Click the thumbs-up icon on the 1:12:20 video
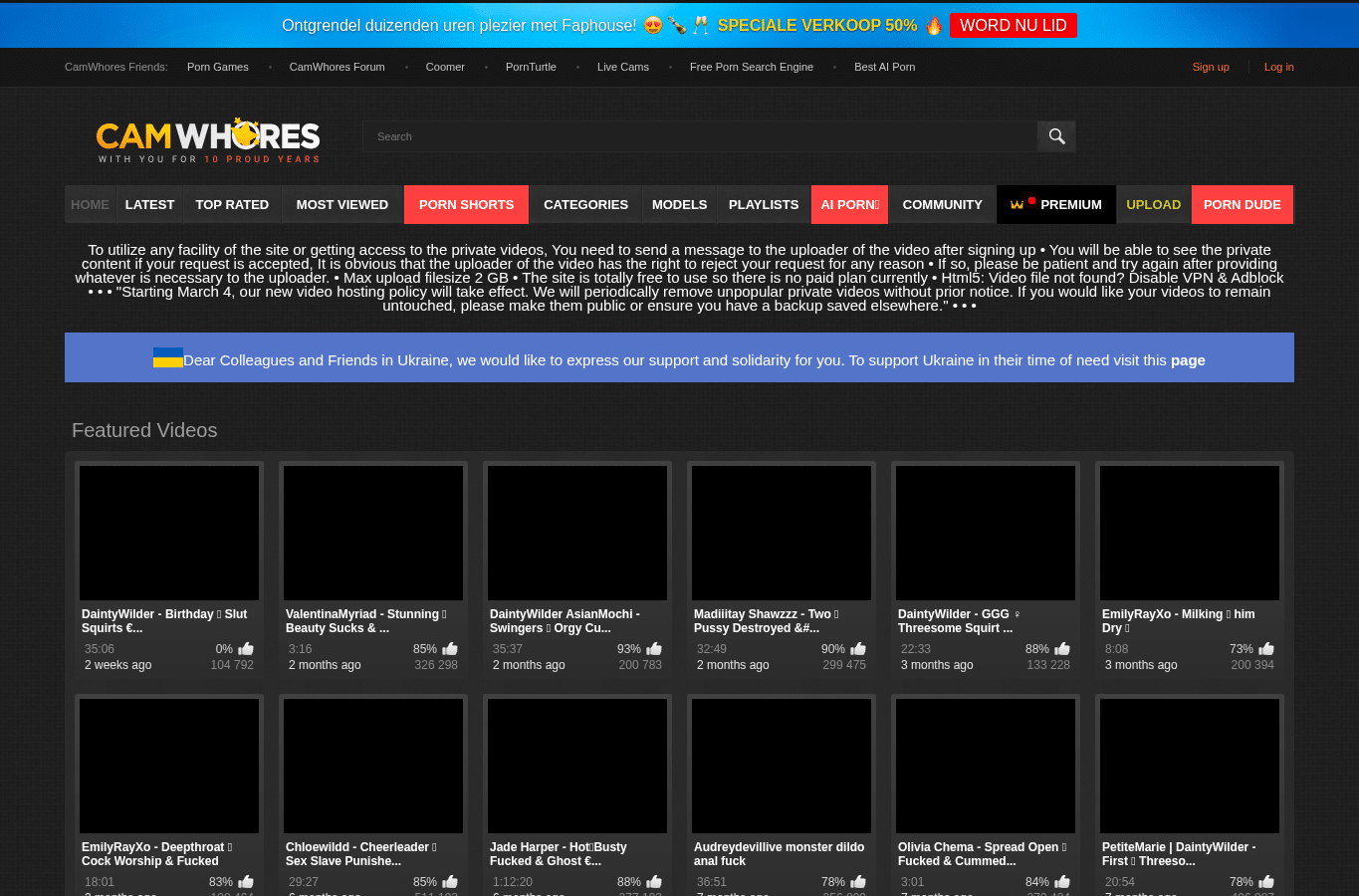 pyautogui.click(x=654, y=882)
